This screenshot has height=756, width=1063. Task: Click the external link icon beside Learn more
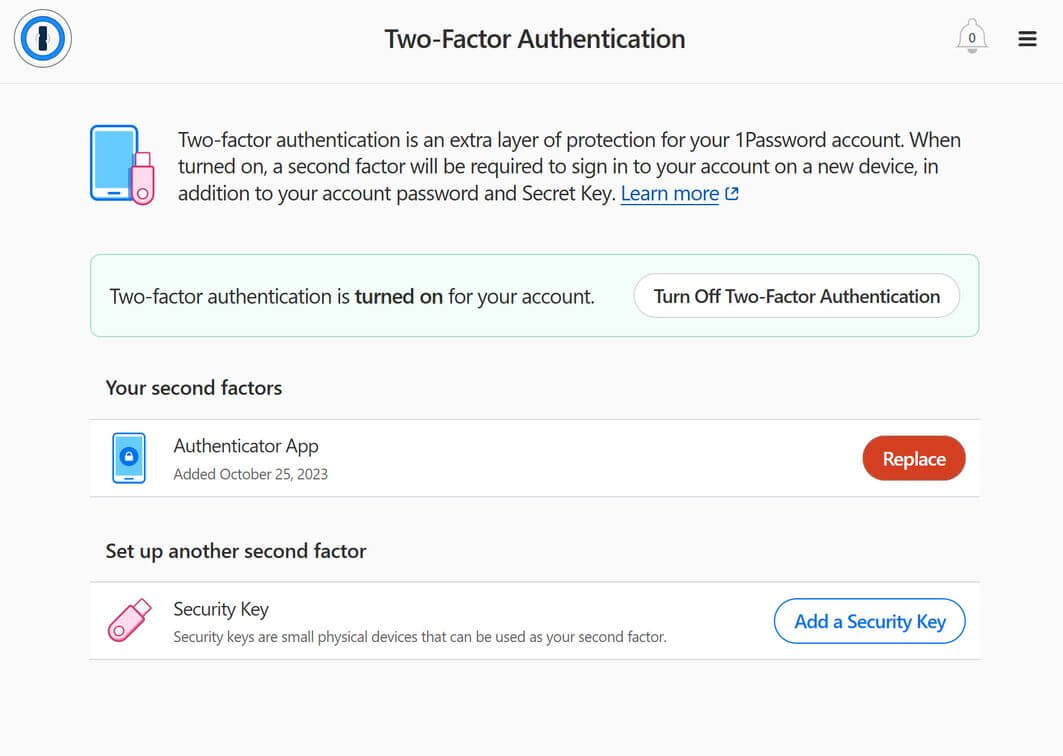click(x=731, y=194)
